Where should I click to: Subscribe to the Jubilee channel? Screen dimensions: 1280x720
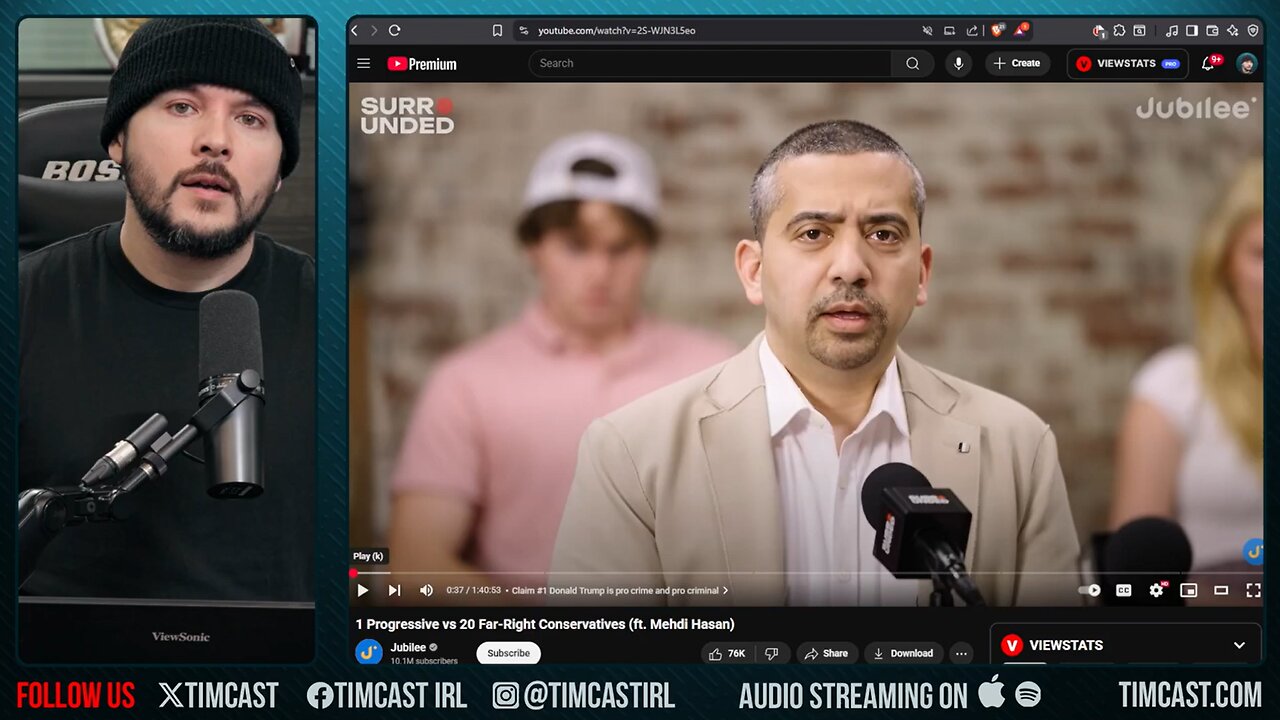508,653
